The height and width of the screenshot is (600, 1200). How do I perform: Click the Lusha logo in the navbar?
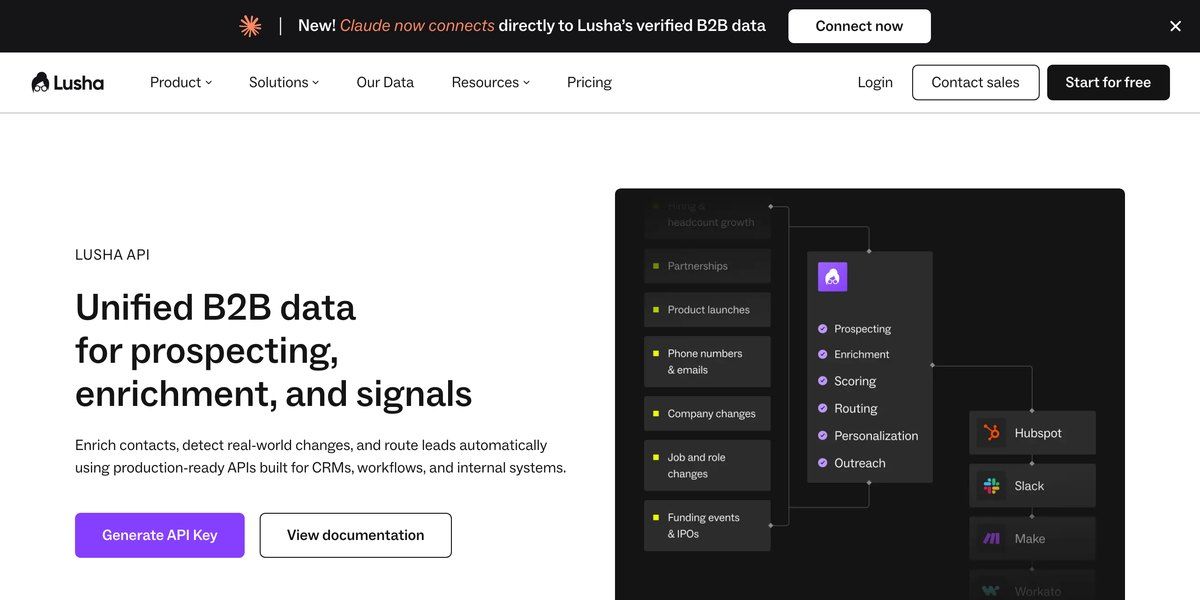[67, 82]
